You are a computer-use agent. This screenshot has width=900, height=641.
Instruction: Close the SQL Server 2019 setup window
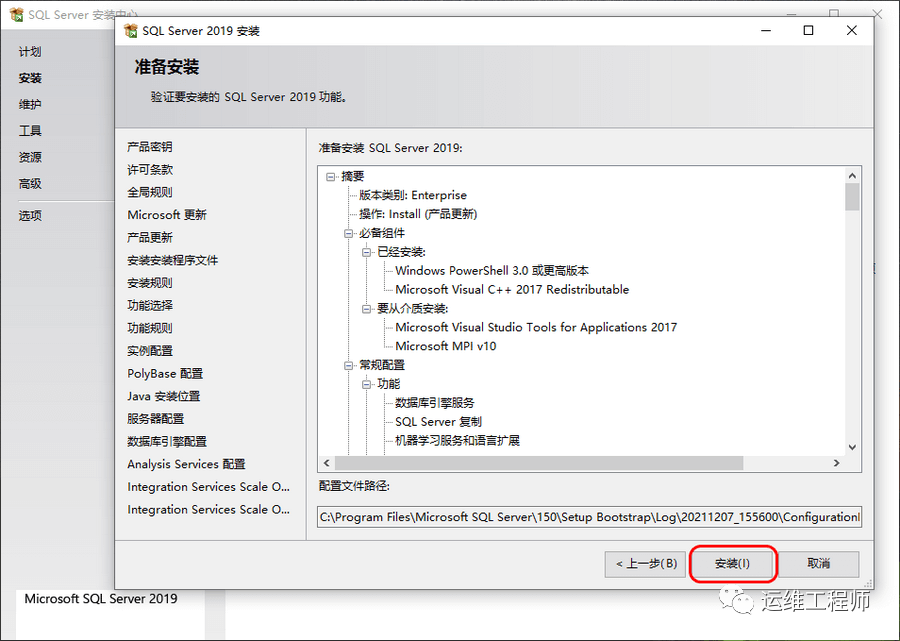click(852, 30)
